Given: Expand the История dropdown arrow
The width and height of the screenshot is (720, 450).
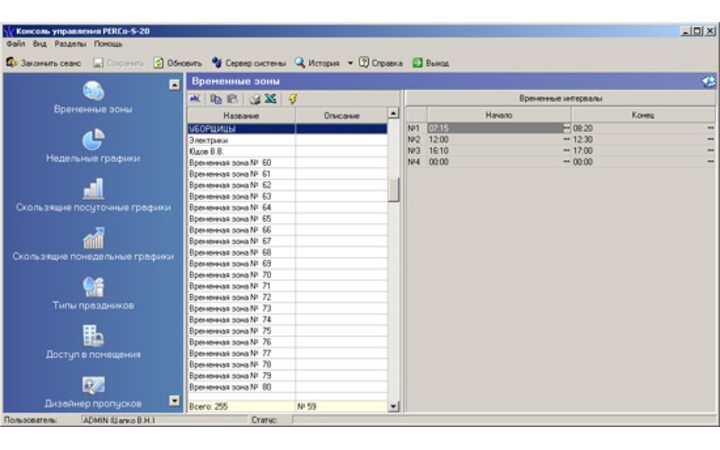Looking at the screenshot, I should (350, 63).
